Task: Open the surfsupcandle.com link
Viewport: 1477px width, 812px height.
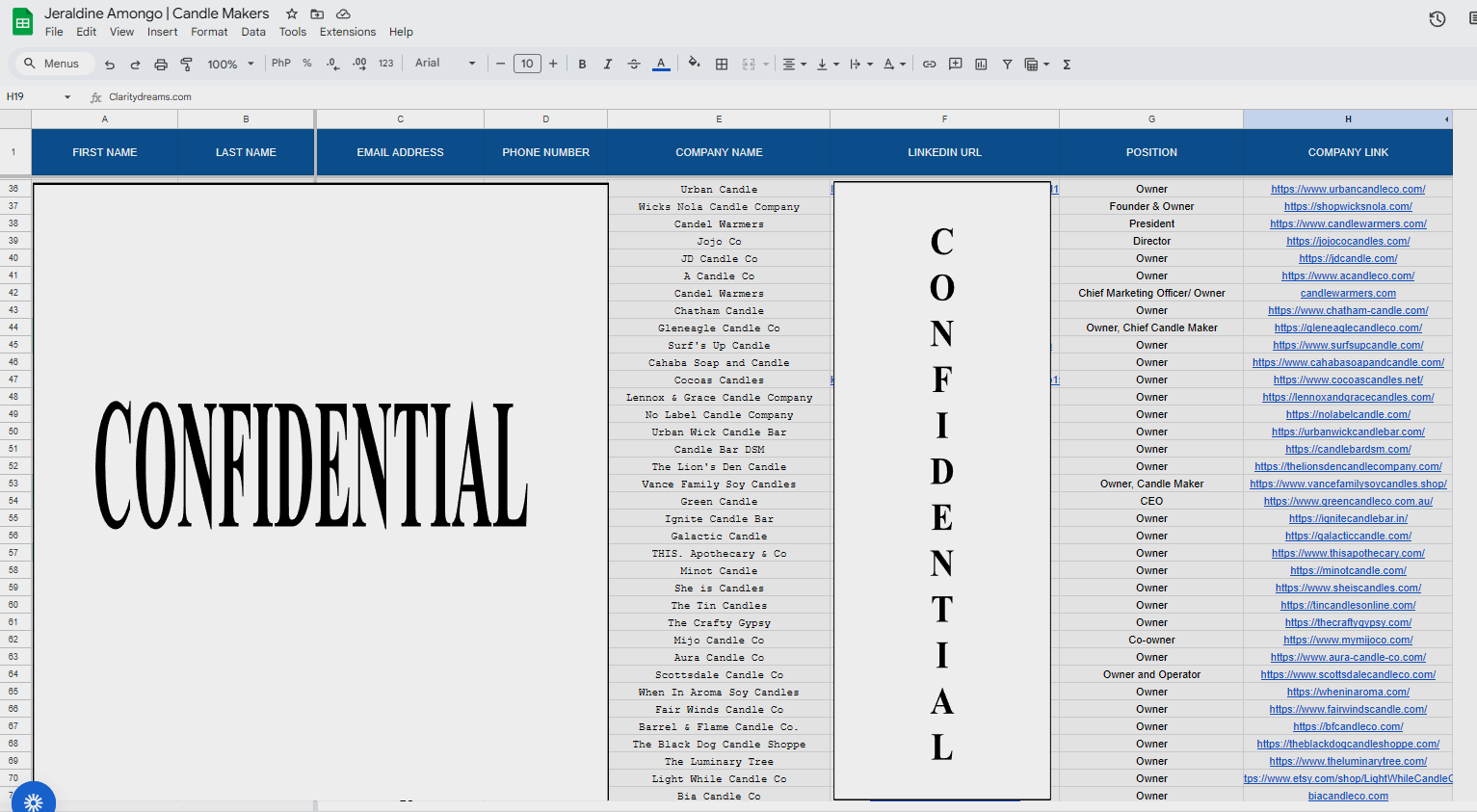Action: [1348, 346]
